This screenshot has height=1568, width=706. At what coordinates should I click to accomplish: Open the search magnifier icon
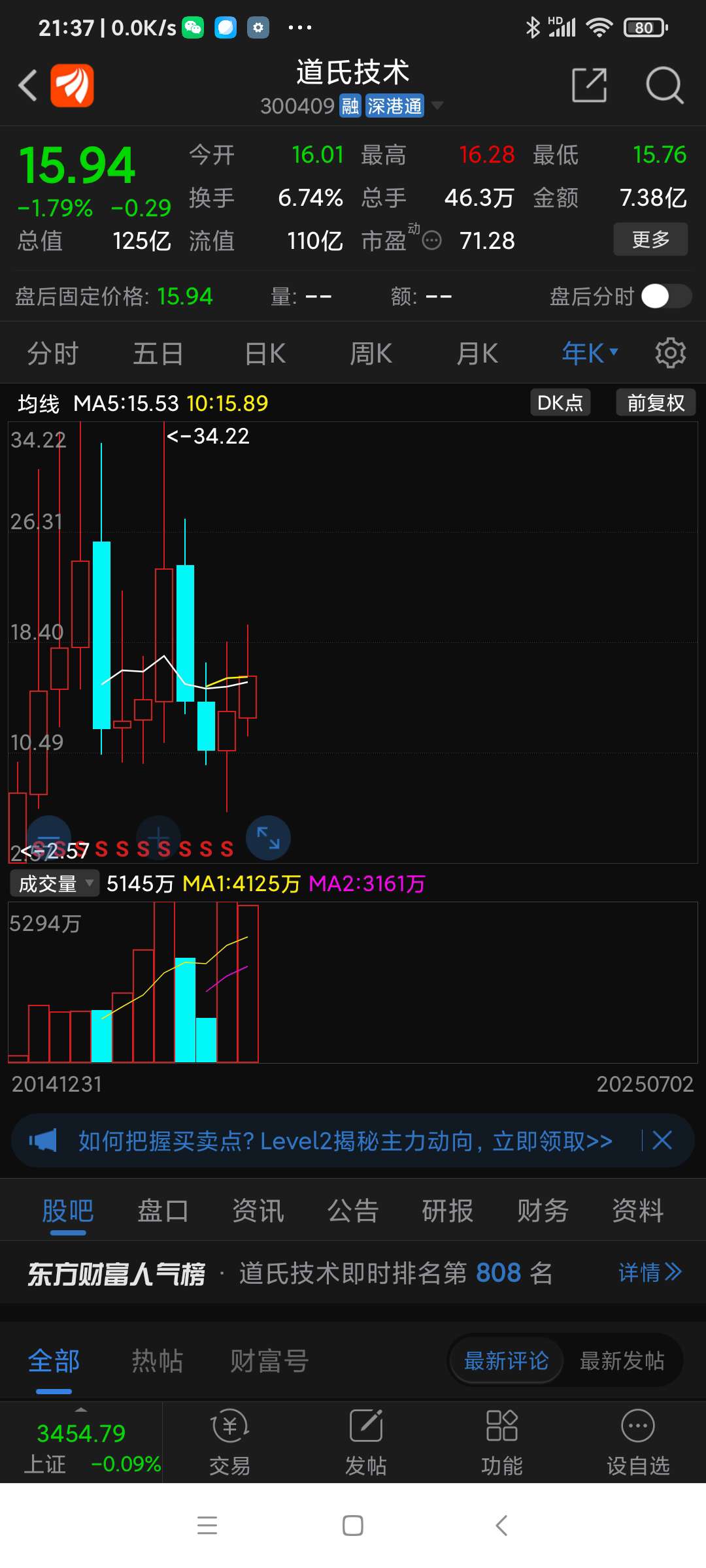(x=664, y=85)
